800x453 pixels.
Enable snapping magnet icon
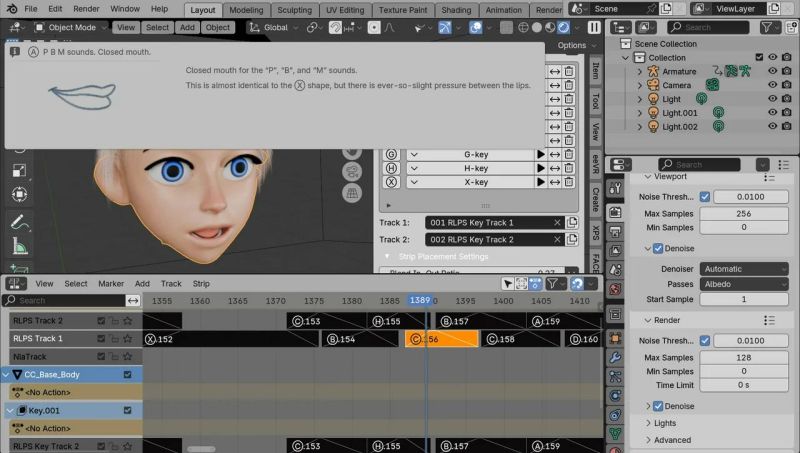tap(335, 28)
